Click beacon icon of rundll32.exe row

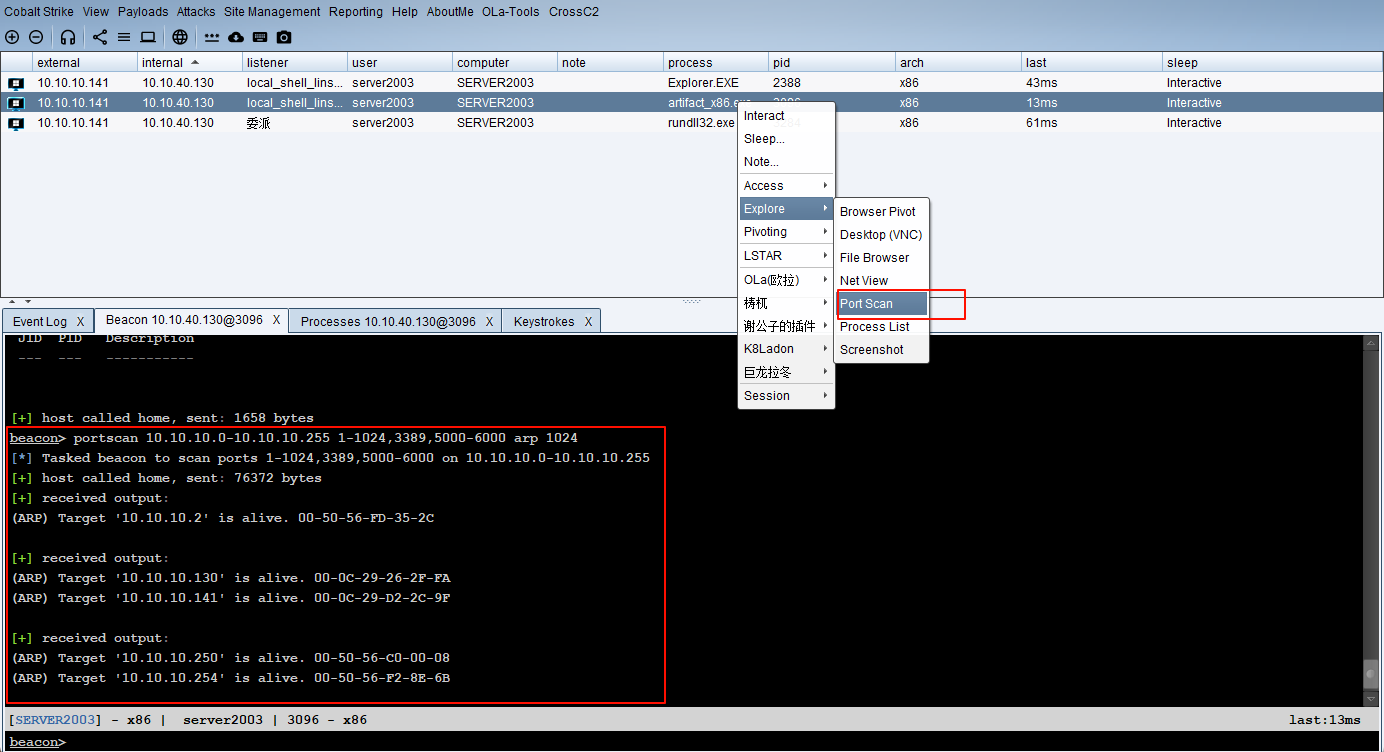tap(16, 123)
